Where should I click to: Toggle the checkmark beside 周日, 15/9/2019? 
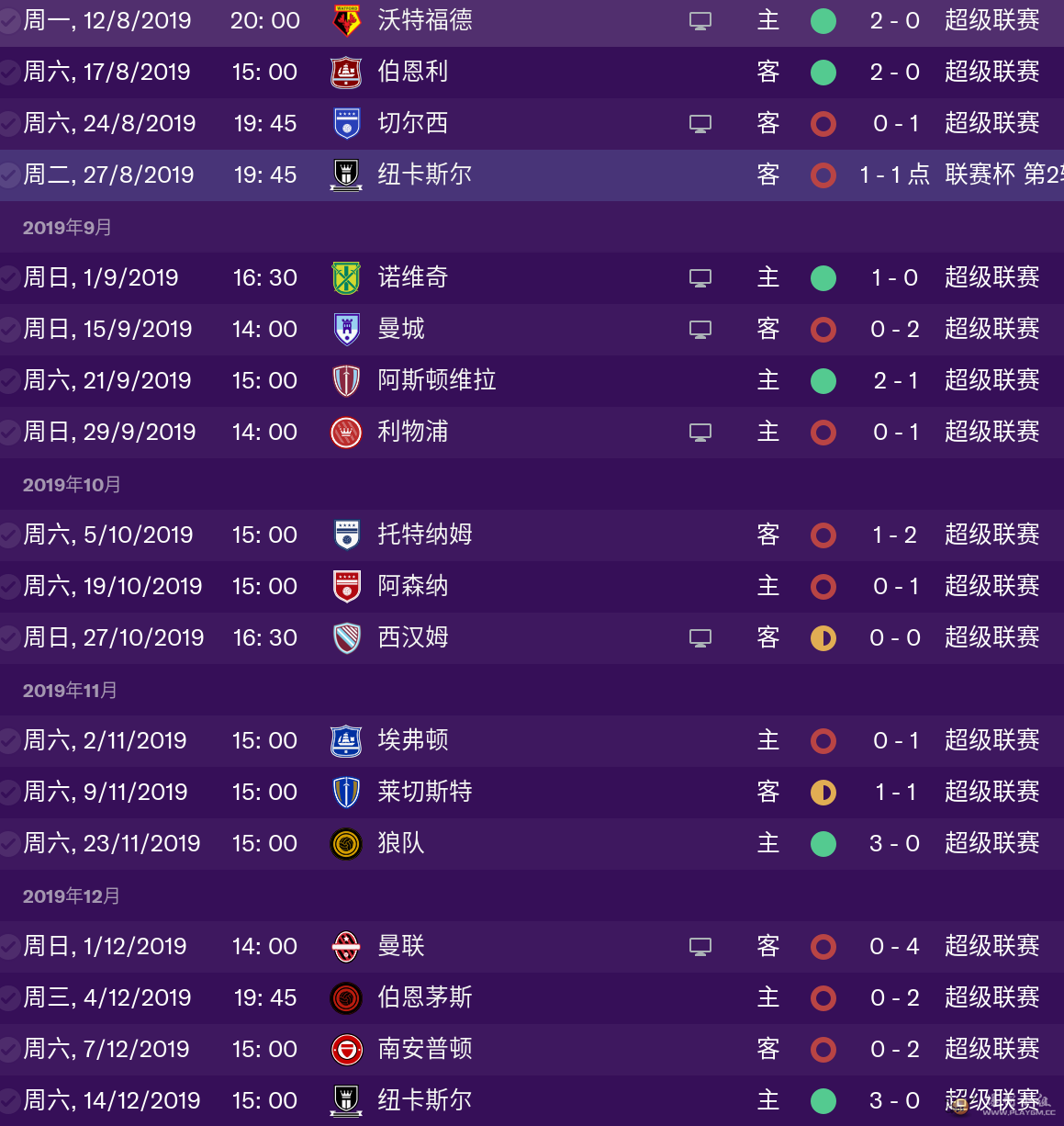point(9,329)
